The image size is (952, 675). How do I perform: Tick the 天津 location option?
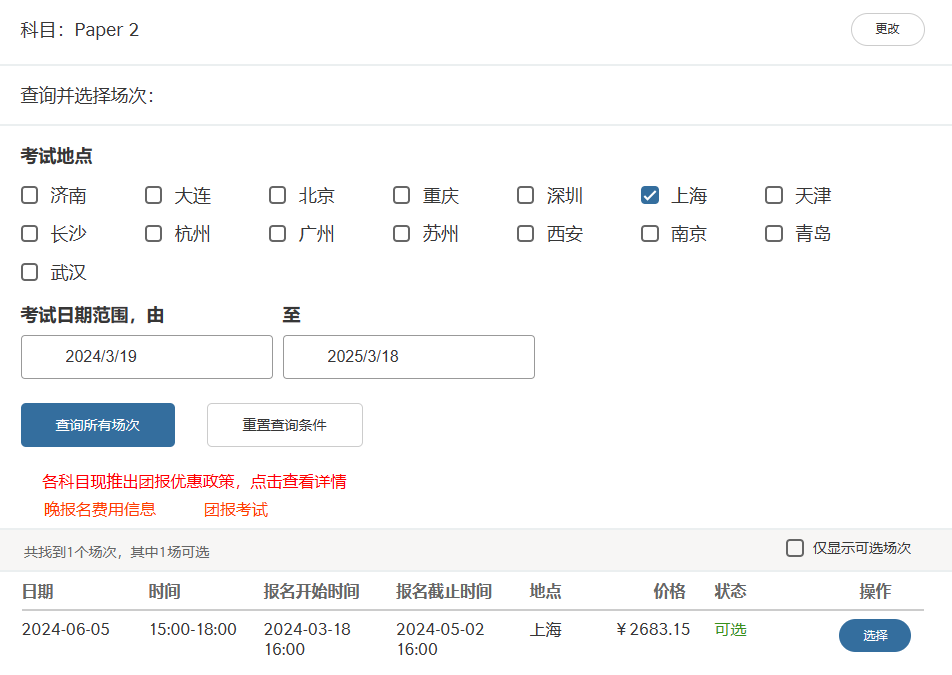tap(774, 195)
